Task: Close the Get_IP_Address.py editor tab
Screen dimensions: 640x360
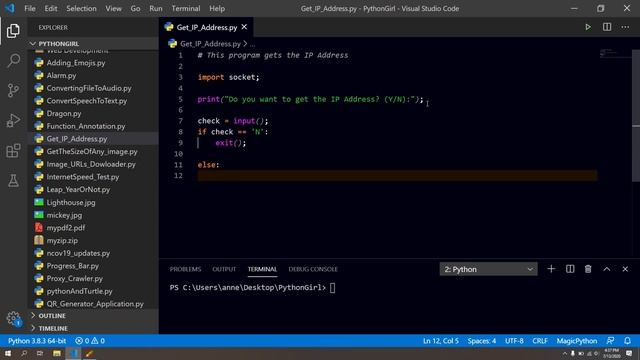Action: tap(244, 27)
